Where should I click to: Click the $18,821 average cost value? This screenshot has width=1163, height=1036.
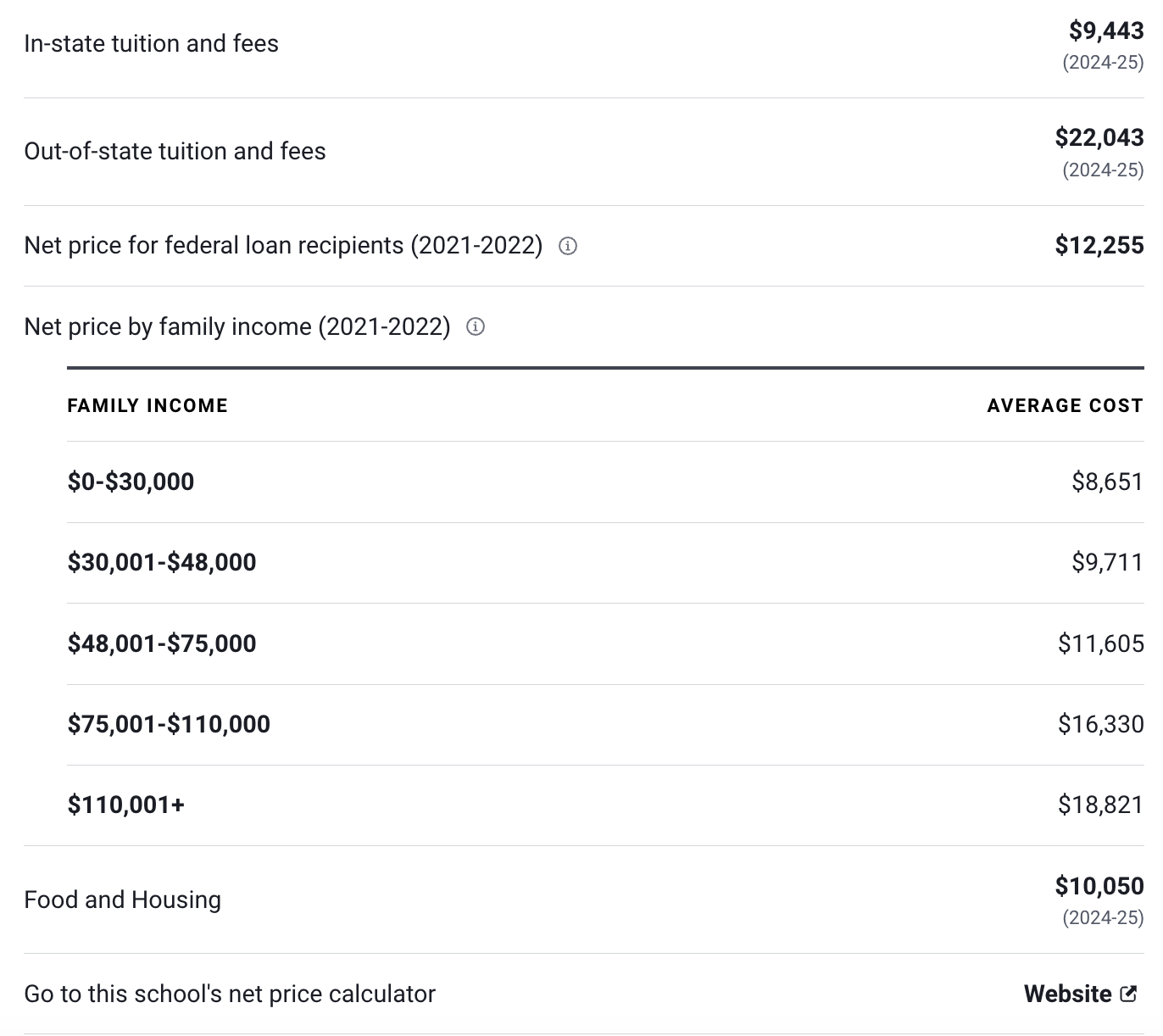click(1100, 805)
